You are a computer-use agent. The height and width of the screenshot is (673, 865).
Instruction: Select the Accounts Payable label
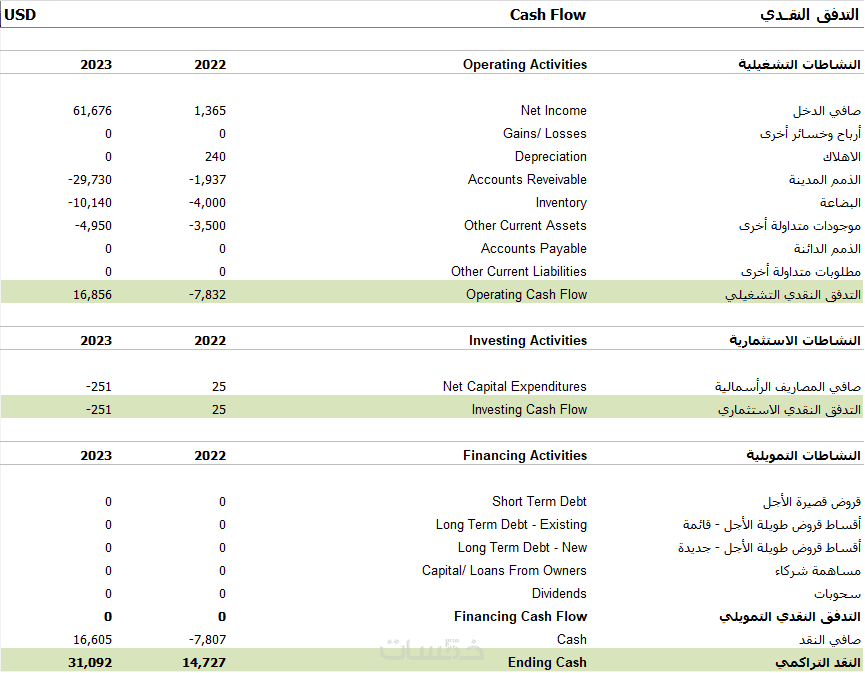coord(533,249)
